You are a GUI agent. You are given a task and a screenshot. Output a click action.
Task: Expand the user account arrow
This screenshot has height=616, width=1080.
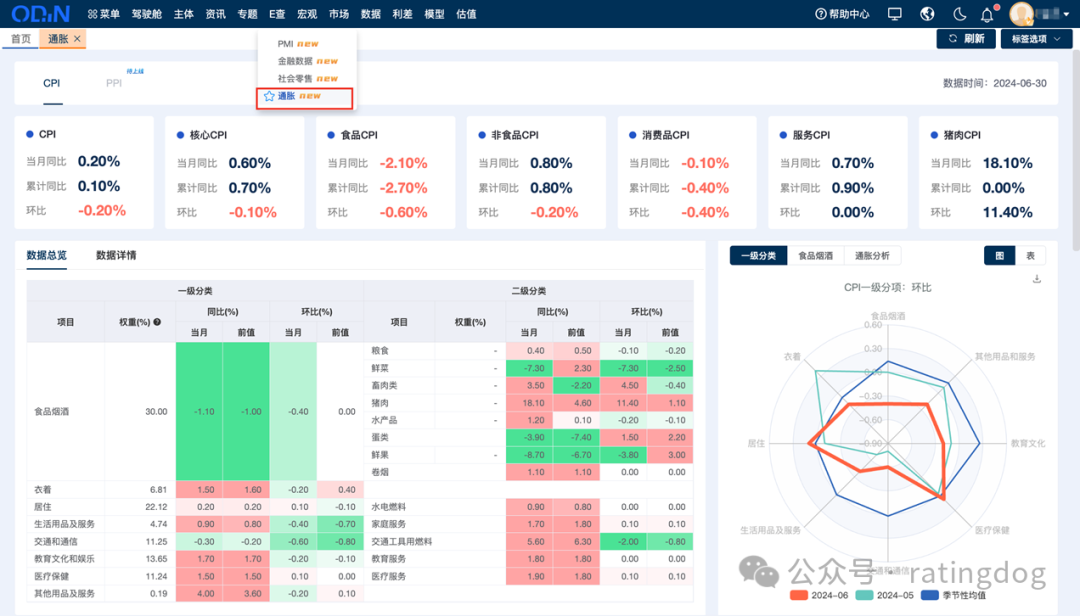click(x=1066, y=14)
